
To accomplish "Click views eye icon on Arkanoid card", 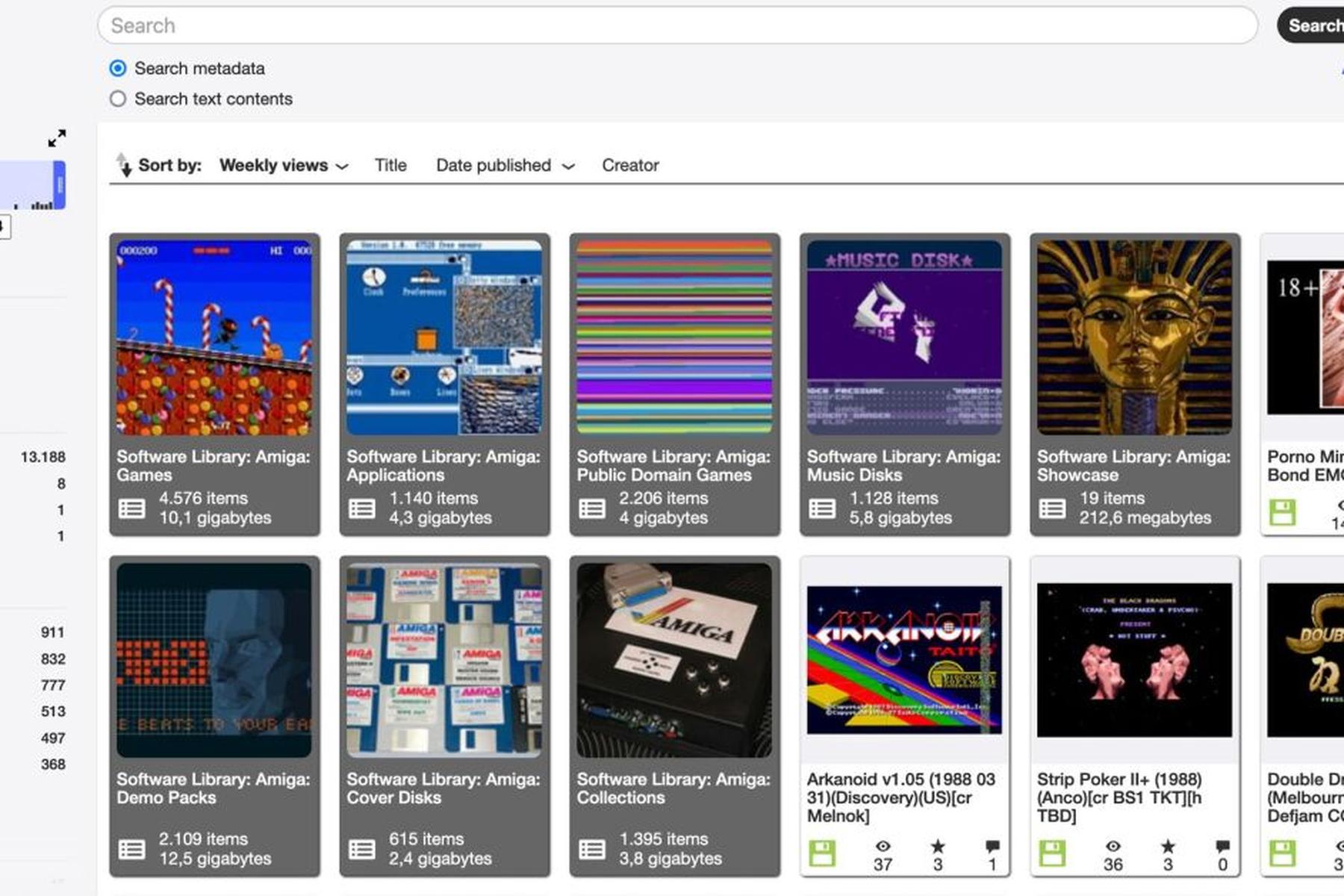I will [883, 846].
